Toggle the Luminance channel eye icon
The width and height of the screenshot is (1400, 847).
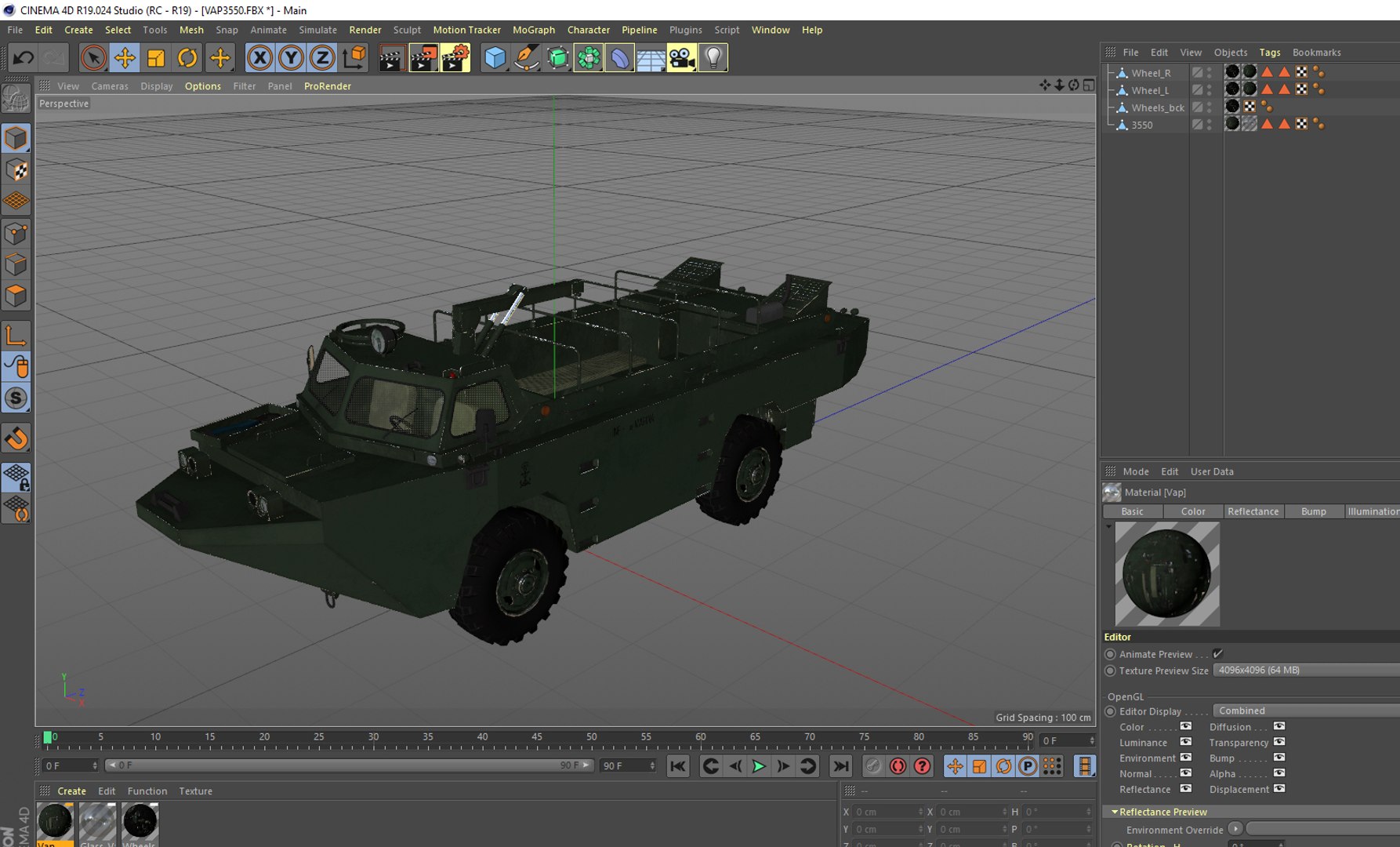[x=1186, y=742]
